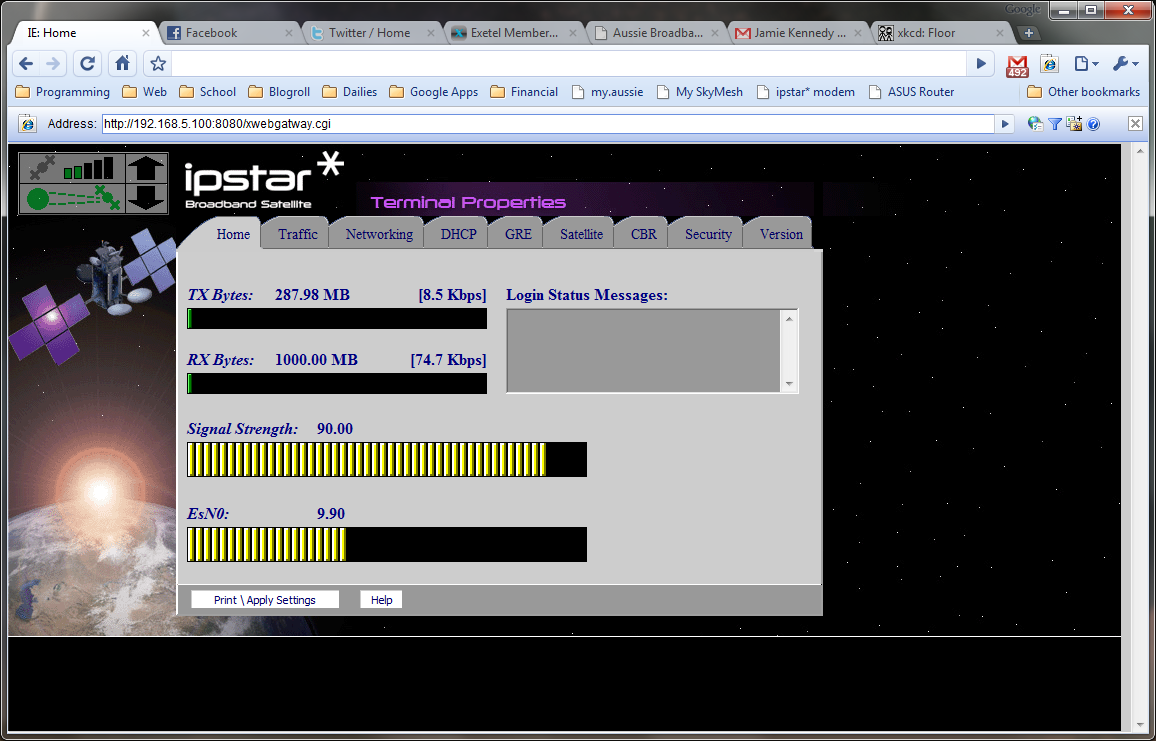Go back using the browser back arrow

pos(26,63)
